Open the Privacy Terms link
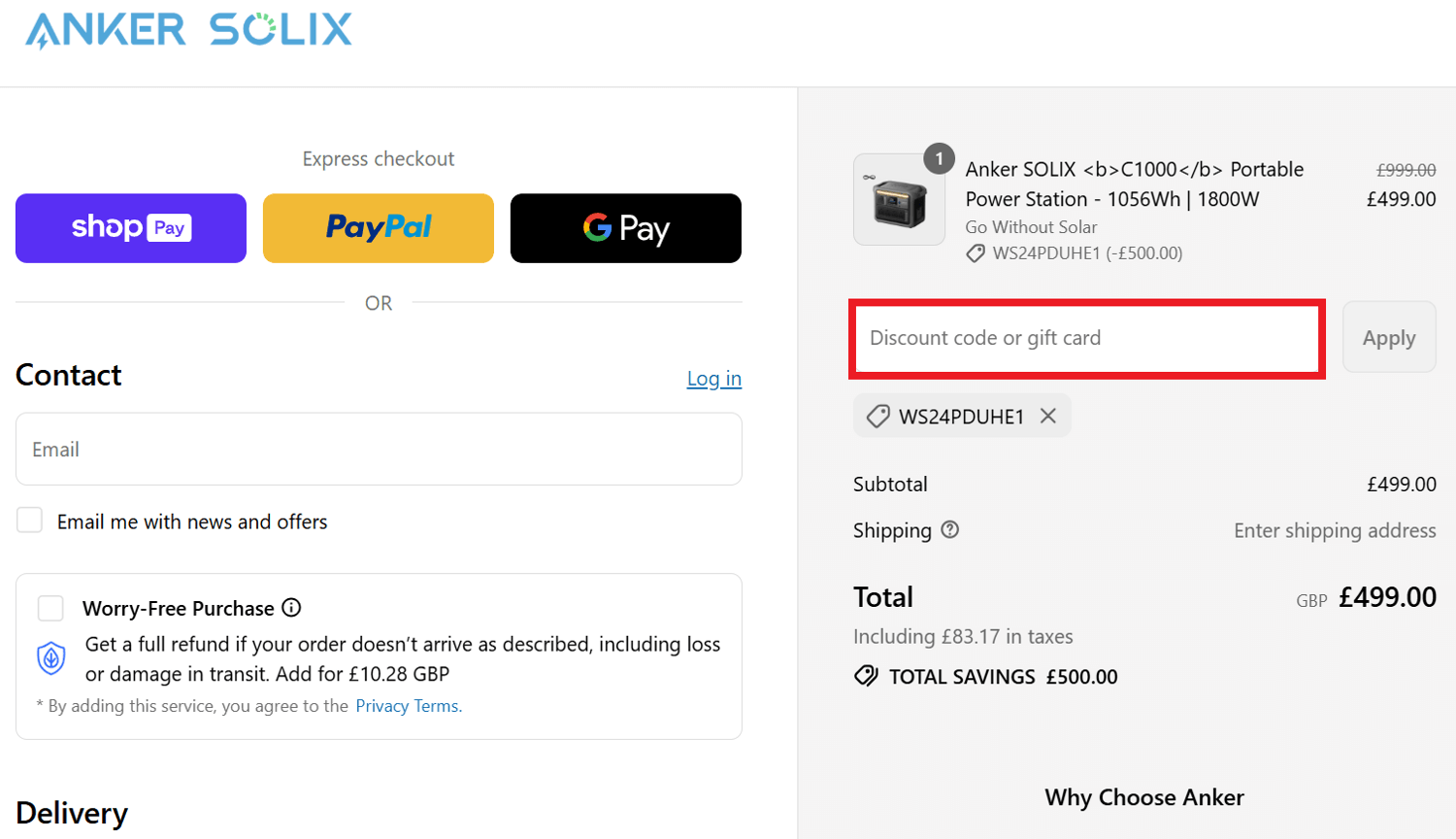 pos(409,706)
